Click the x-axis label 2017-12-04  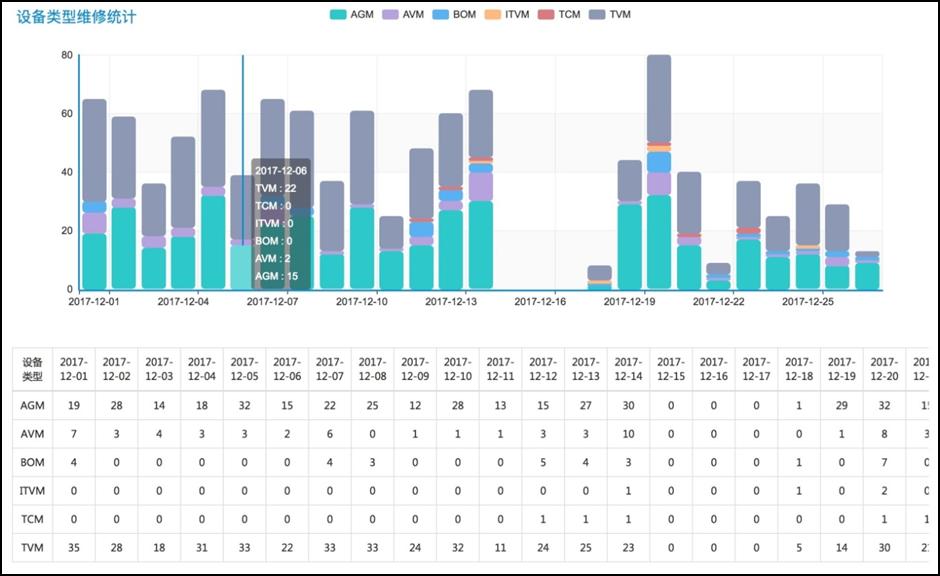point(183,301)
